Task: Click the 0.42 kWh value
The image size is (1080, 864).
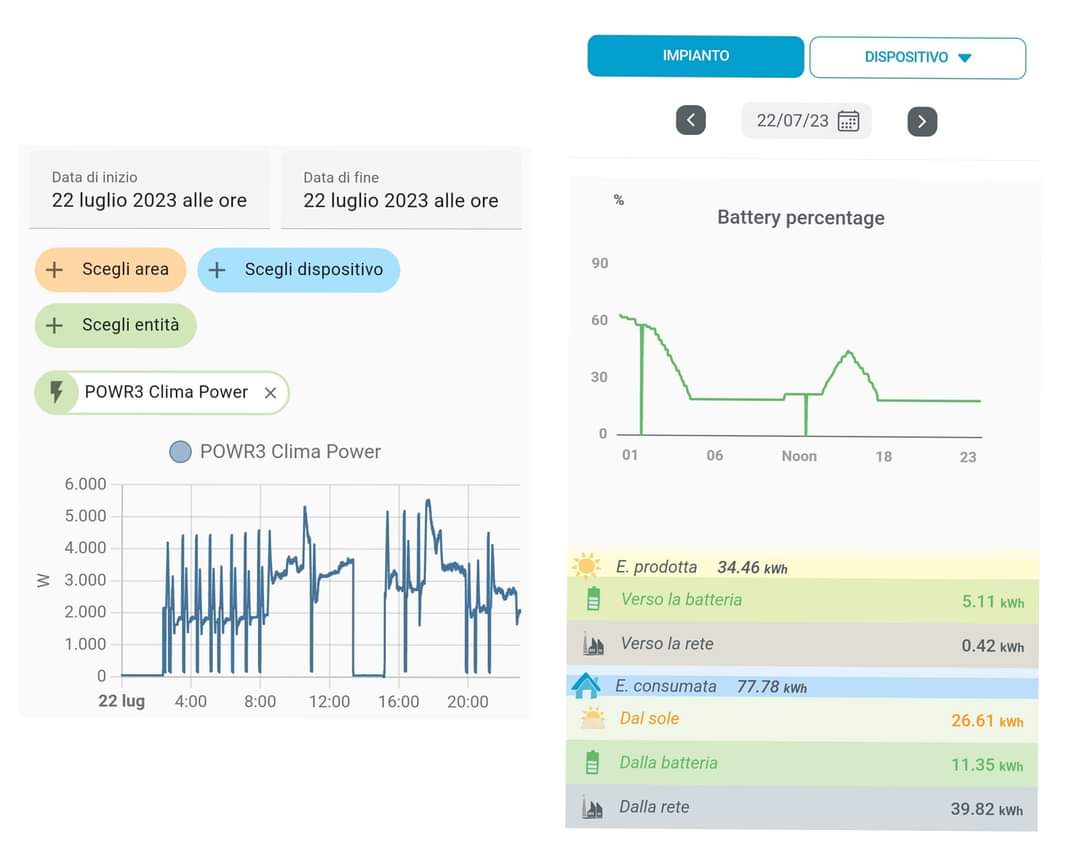Action: tap(993, 646)
